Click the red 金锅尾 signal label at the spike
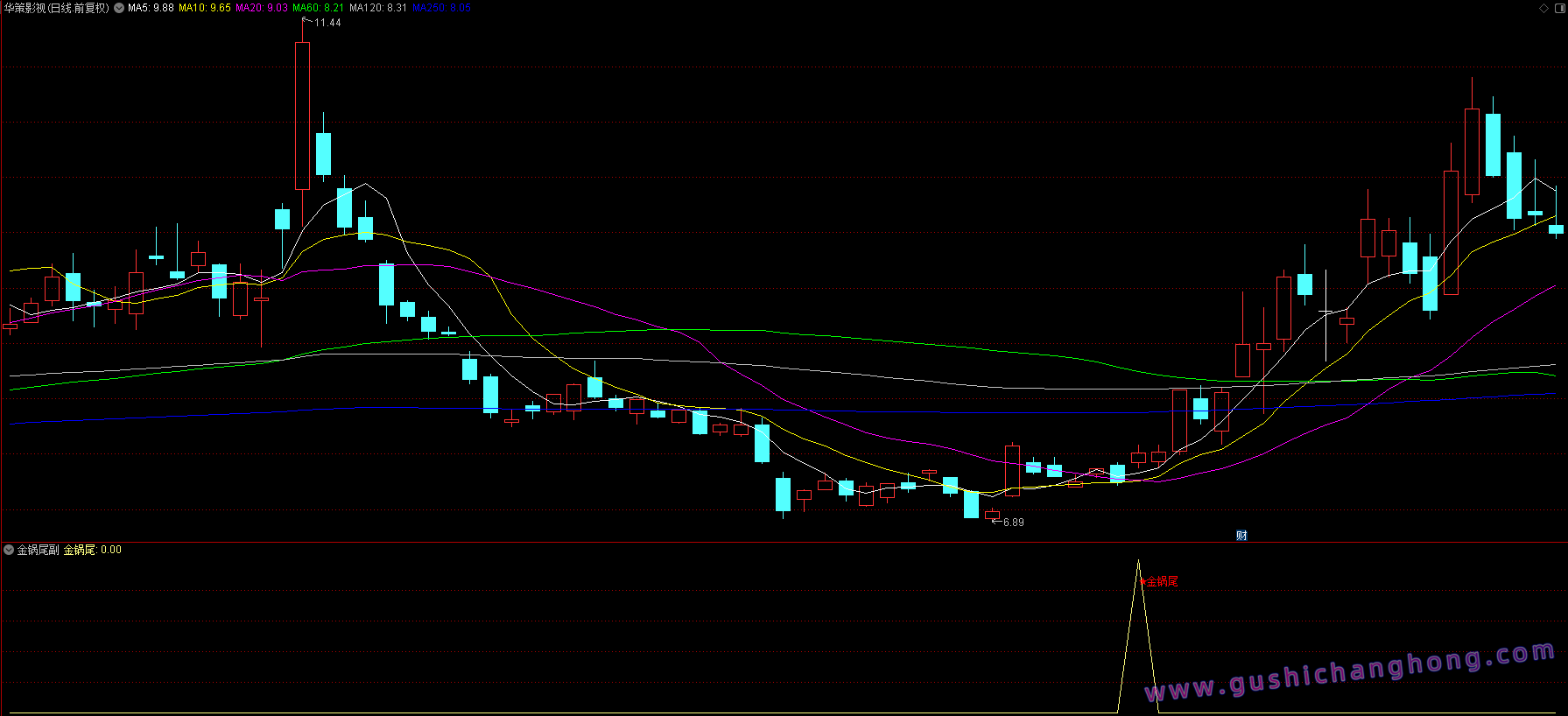The height and width of the screenshot is (716, 1568). pos(1162,581)
